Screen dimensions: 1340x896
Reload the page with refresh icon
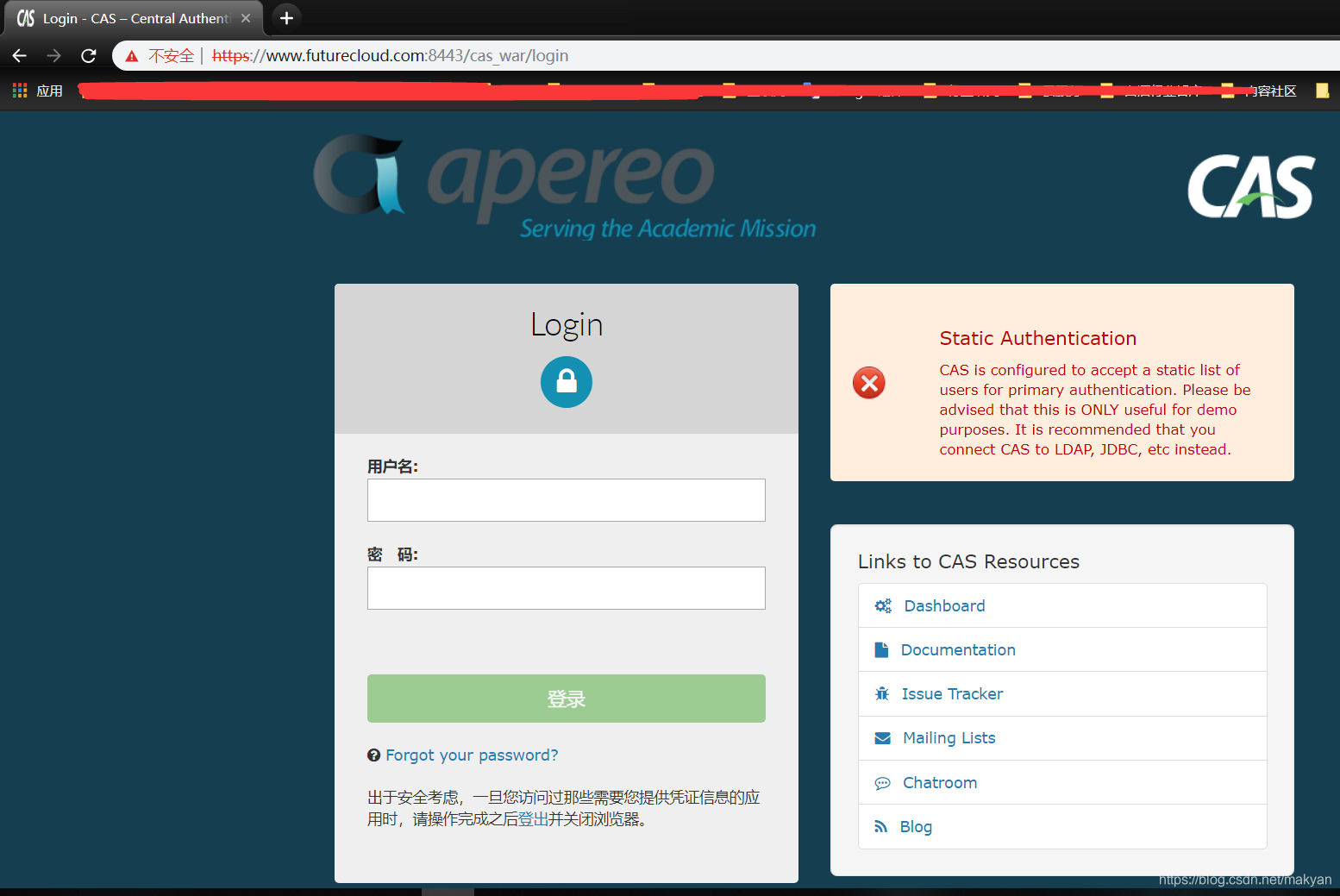tap(88, 56)
